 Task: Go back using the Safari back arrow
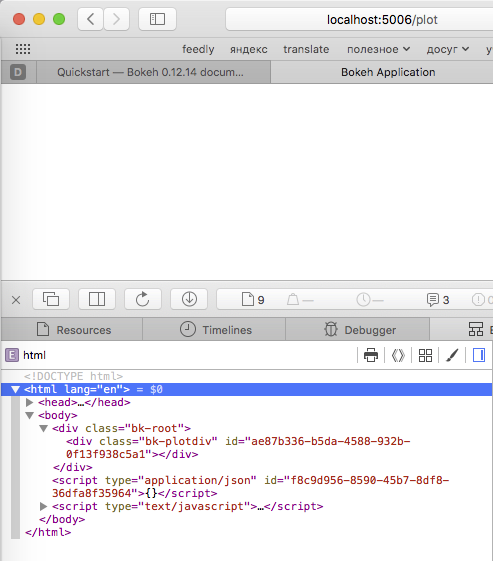[91, 19]
